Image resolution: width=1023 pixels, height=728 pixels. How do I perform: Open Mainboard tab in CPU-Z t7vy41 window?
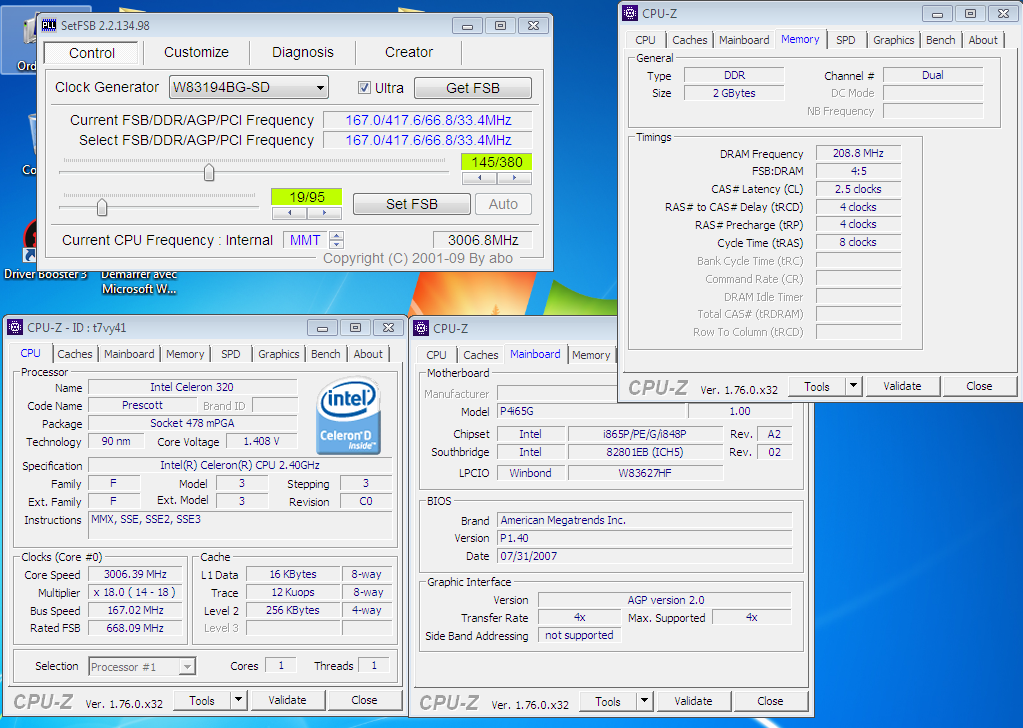click(x=129, y=354)
